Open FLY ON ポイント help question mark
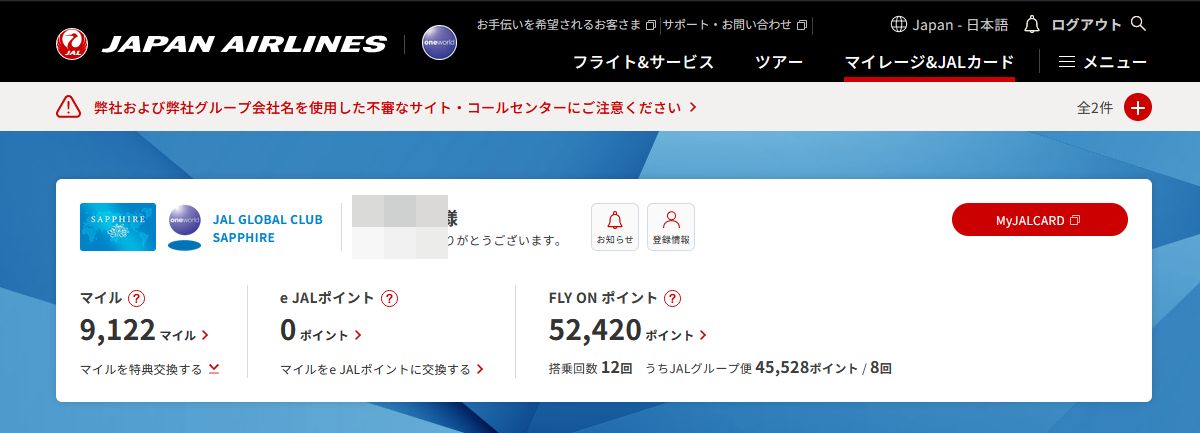The height and width of the screenshot is (433, 1200). click(x=673, y=298)
